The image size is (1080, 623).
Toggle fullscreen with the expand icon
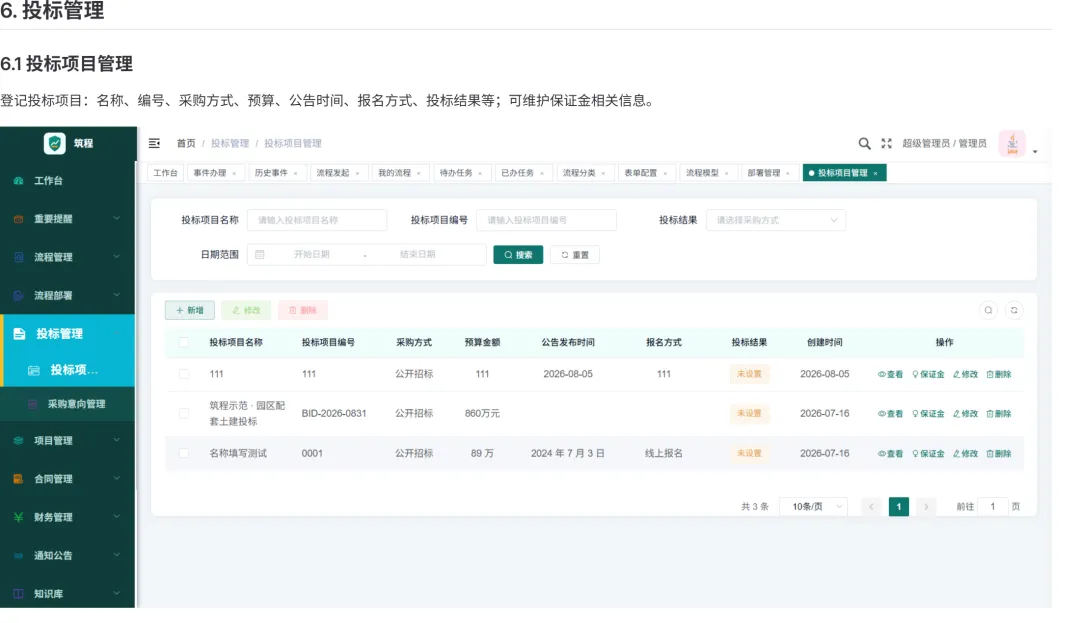pos(886,143)
